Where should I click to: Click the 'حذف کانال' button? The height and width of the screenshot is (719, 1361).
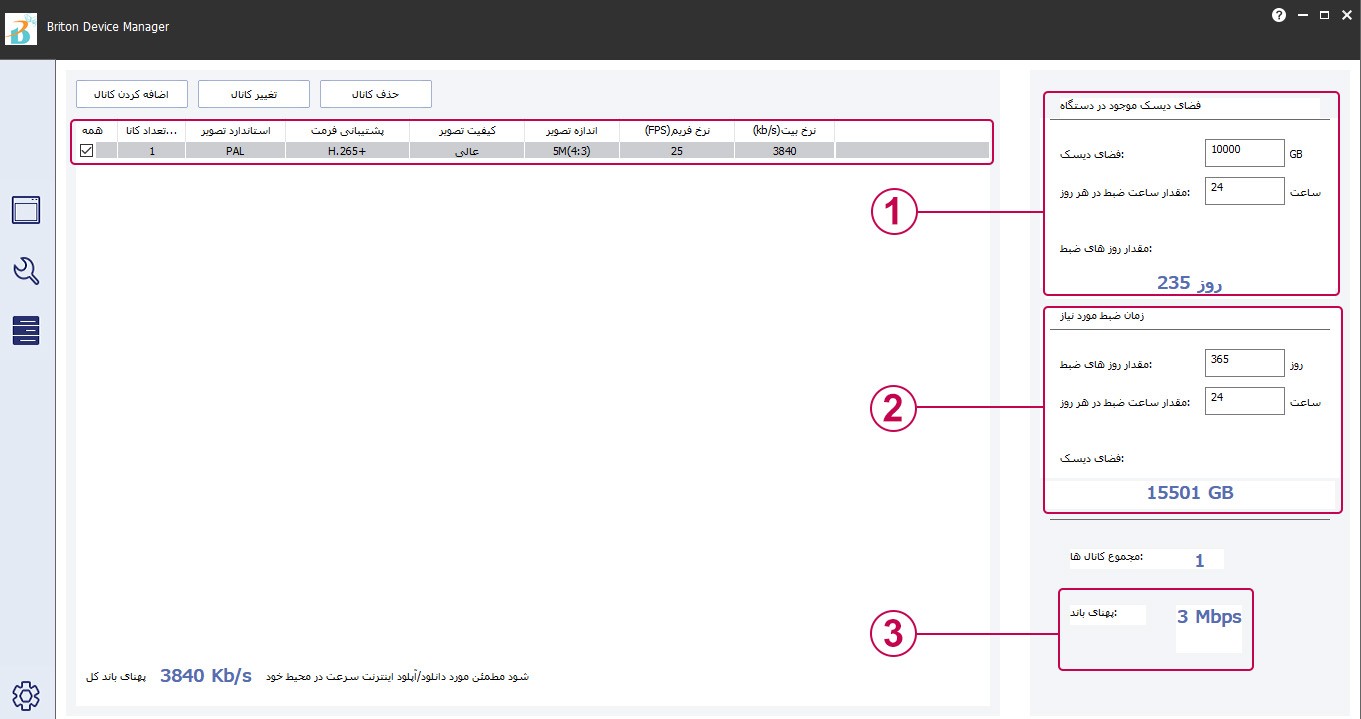pyautogui.click(x=376, y=94)
